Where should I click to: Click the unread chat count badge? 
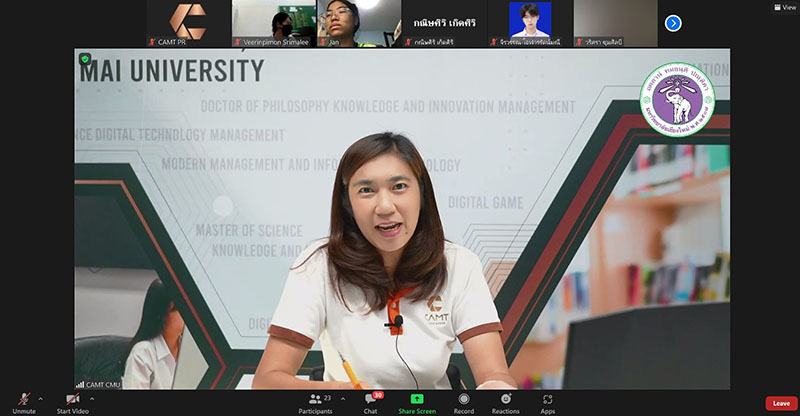pyautogui.click(x=378, y=395)
